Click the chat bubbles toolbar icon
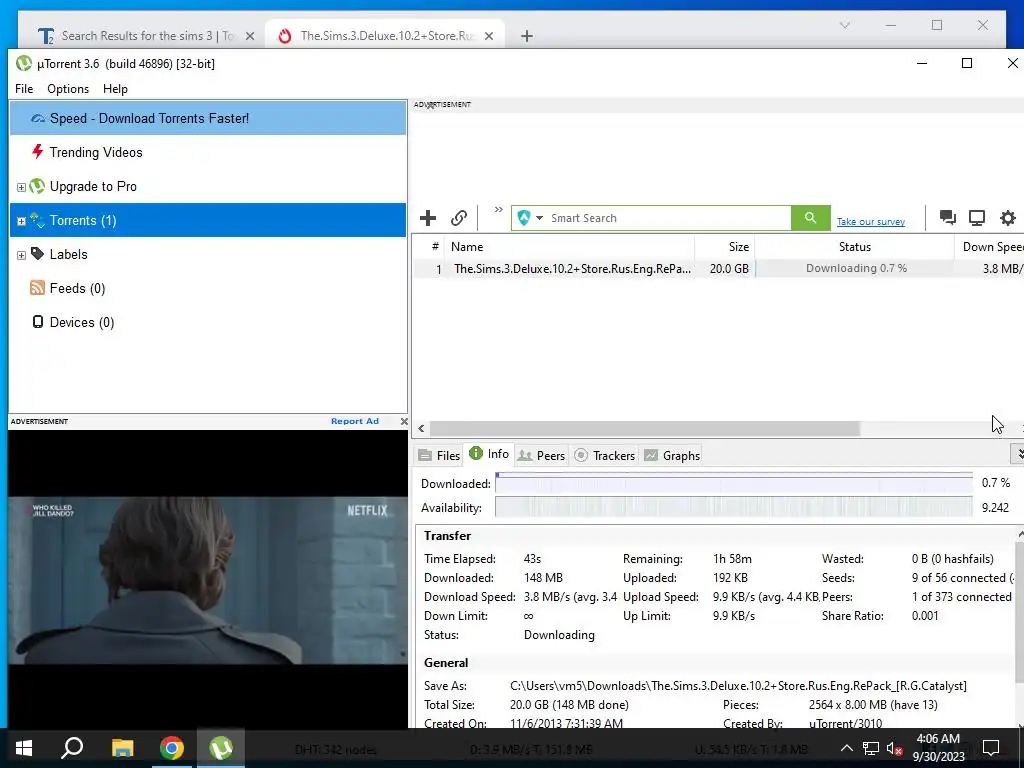Screen dimensions: 1024x768 [947, 217]
